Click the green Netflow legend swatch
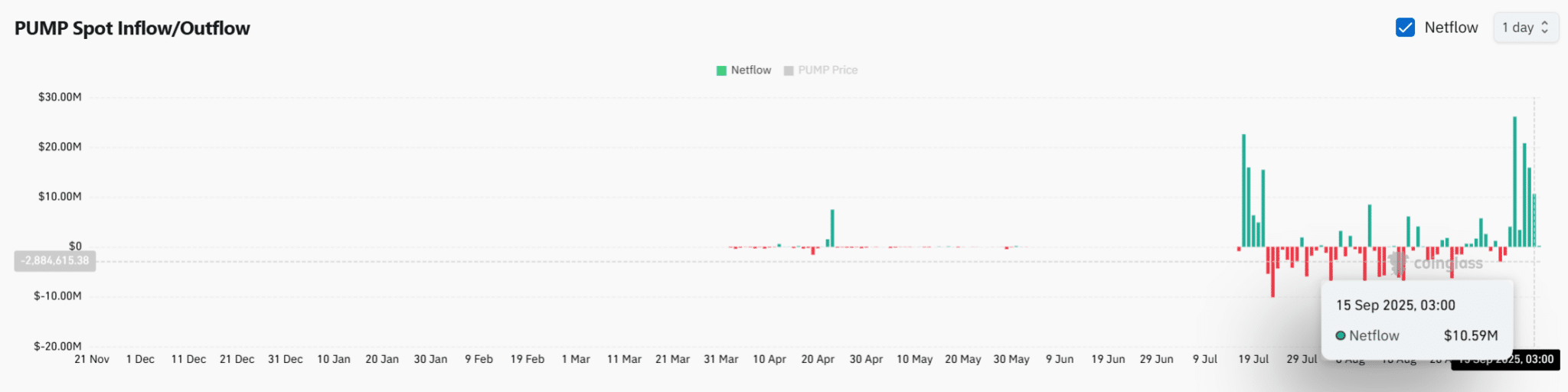Image resolution: width=1568 pixels, height=392 pixels. point(721,70)
